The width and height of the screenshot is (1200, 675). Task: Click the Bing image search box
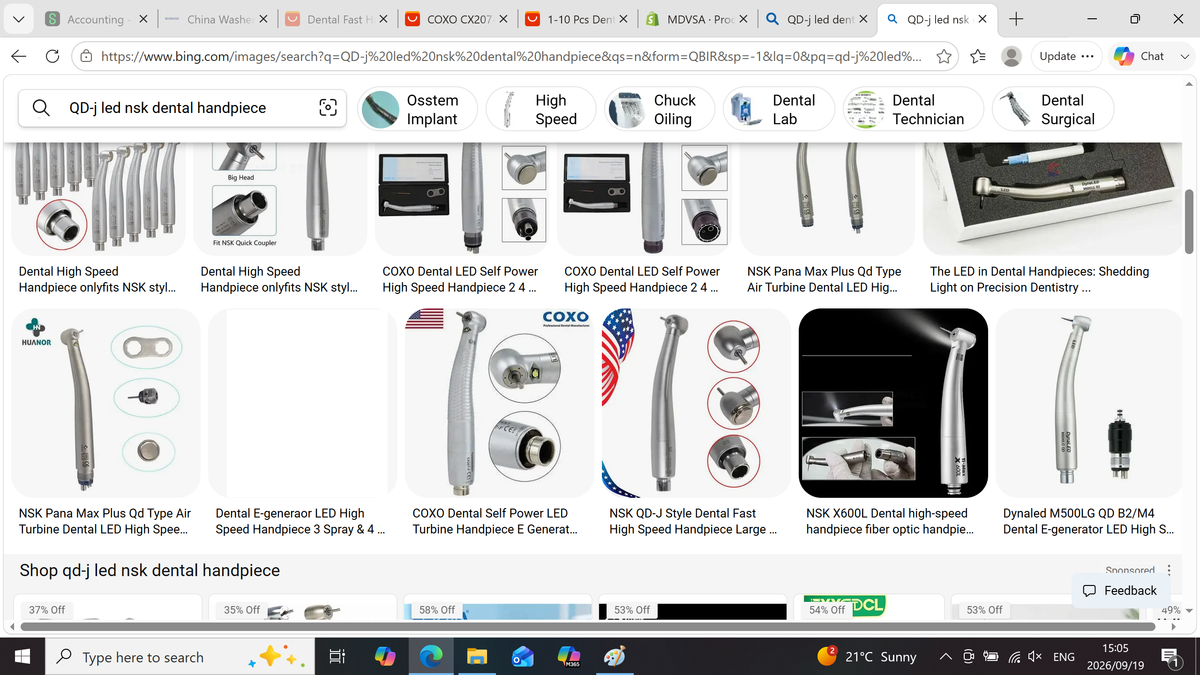pyautogui.click(x=183, y=107)
